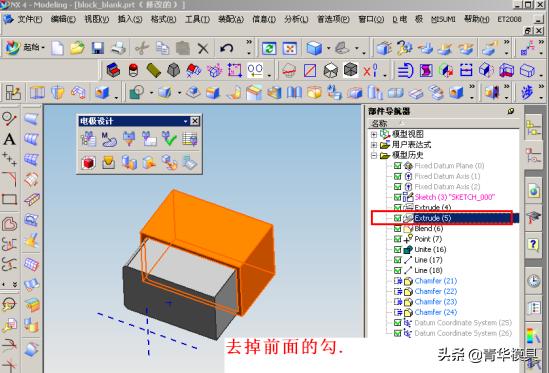Select Datum Coordinate System (26) row
This screenshot has width=549, height=373.
point(463,333)
